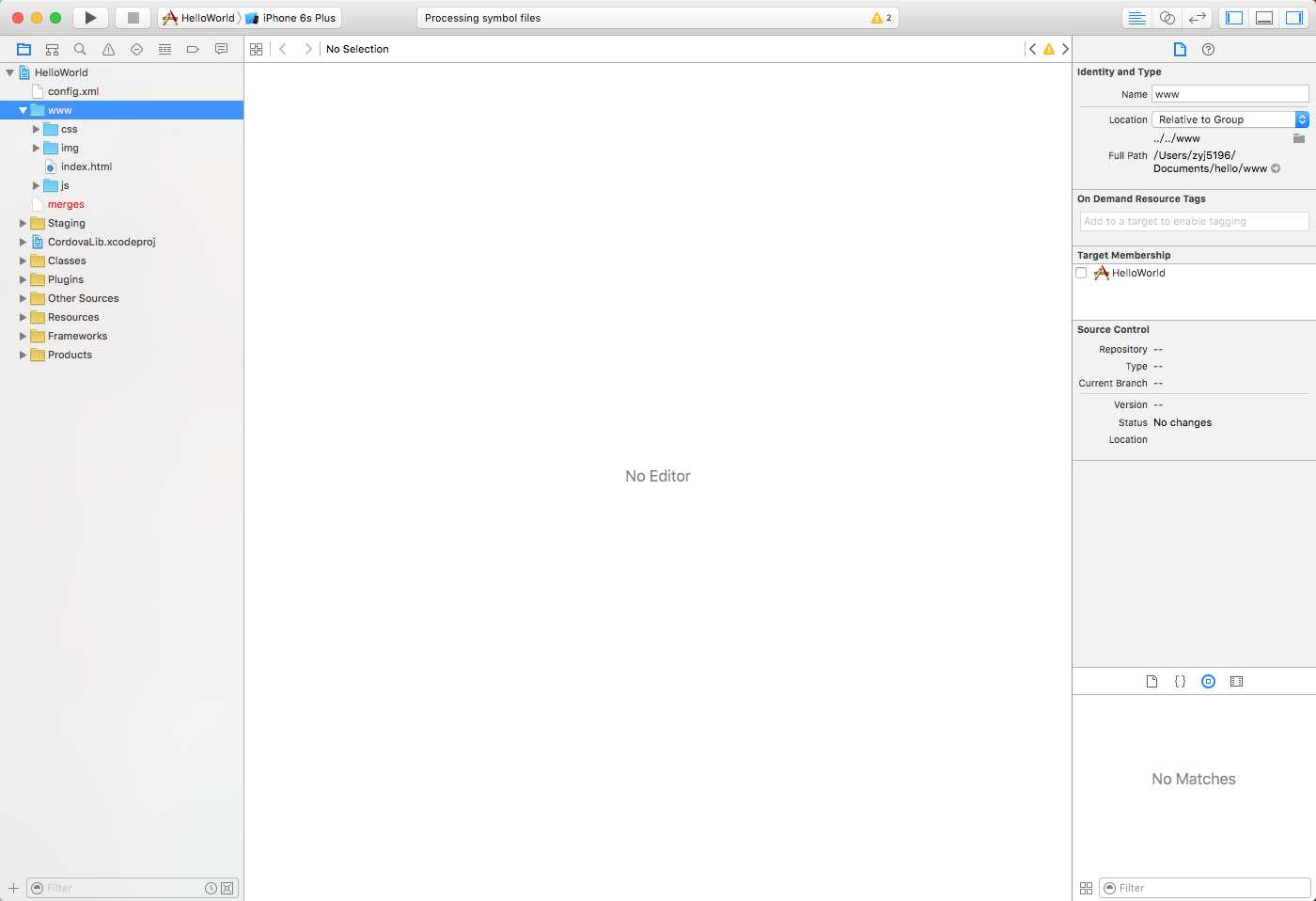Switch to the Version editor

point(1197,18)
